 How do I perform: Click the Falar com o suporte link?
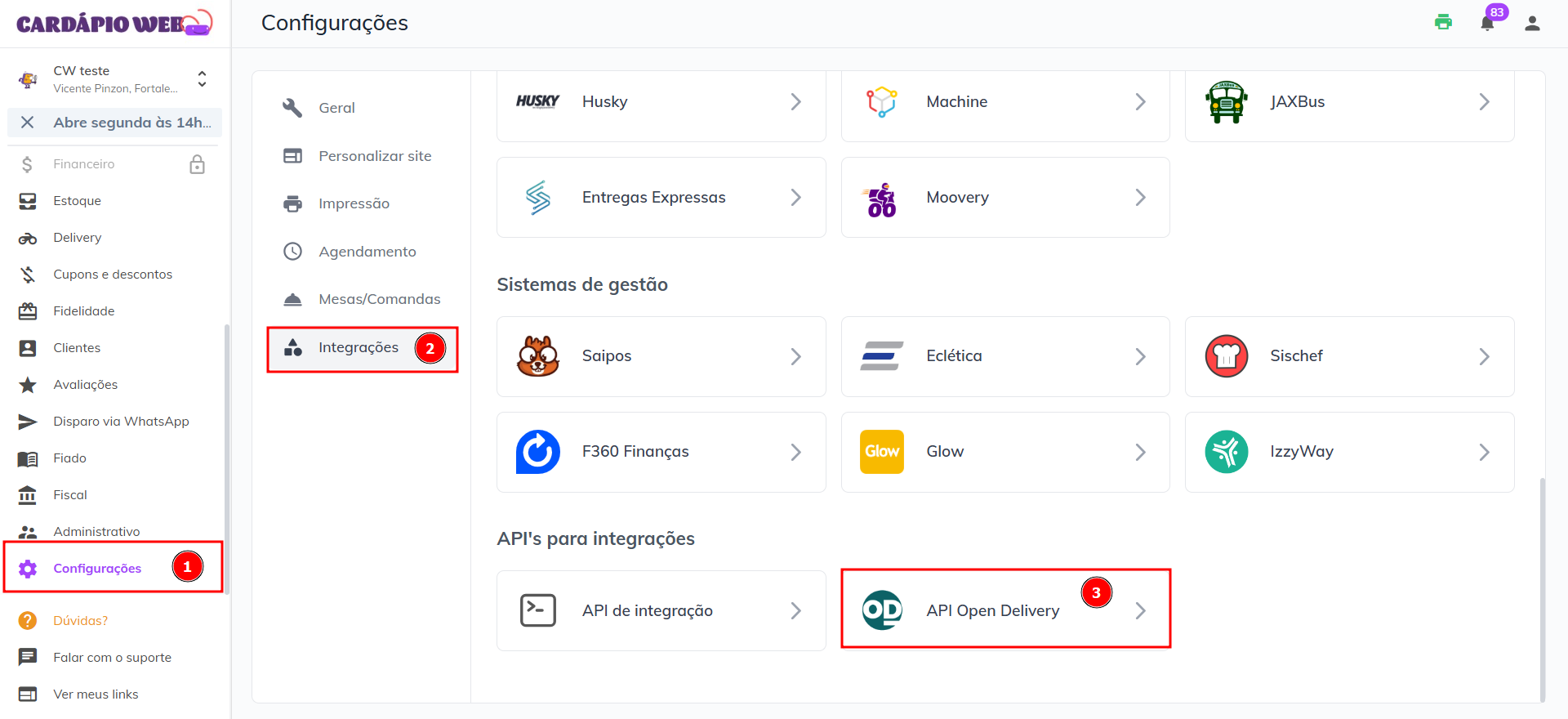(x=112, y=658)
